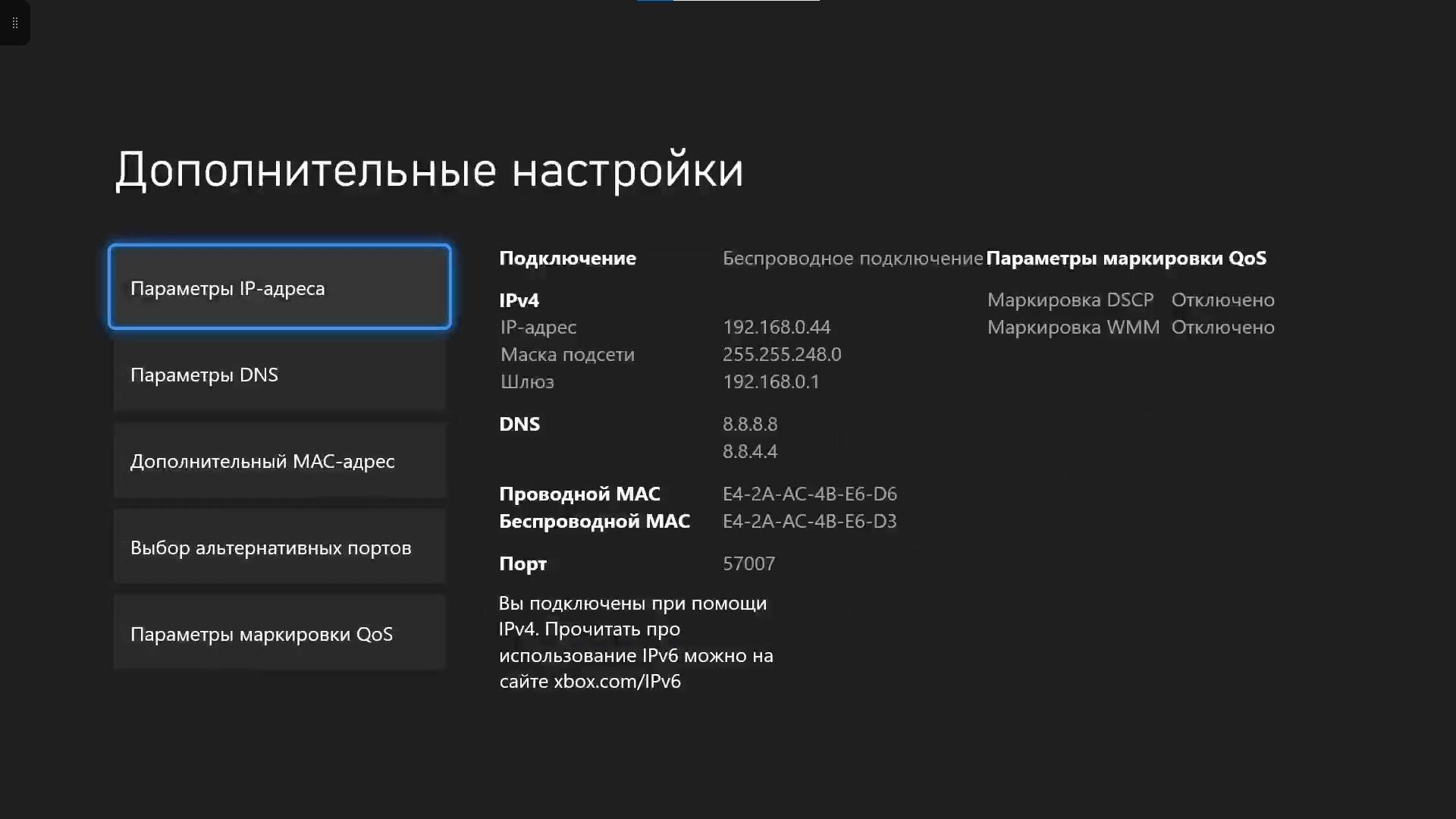Open Параметры DNS settings
This screenshot has width=1456, height=819.
[279, 375]
